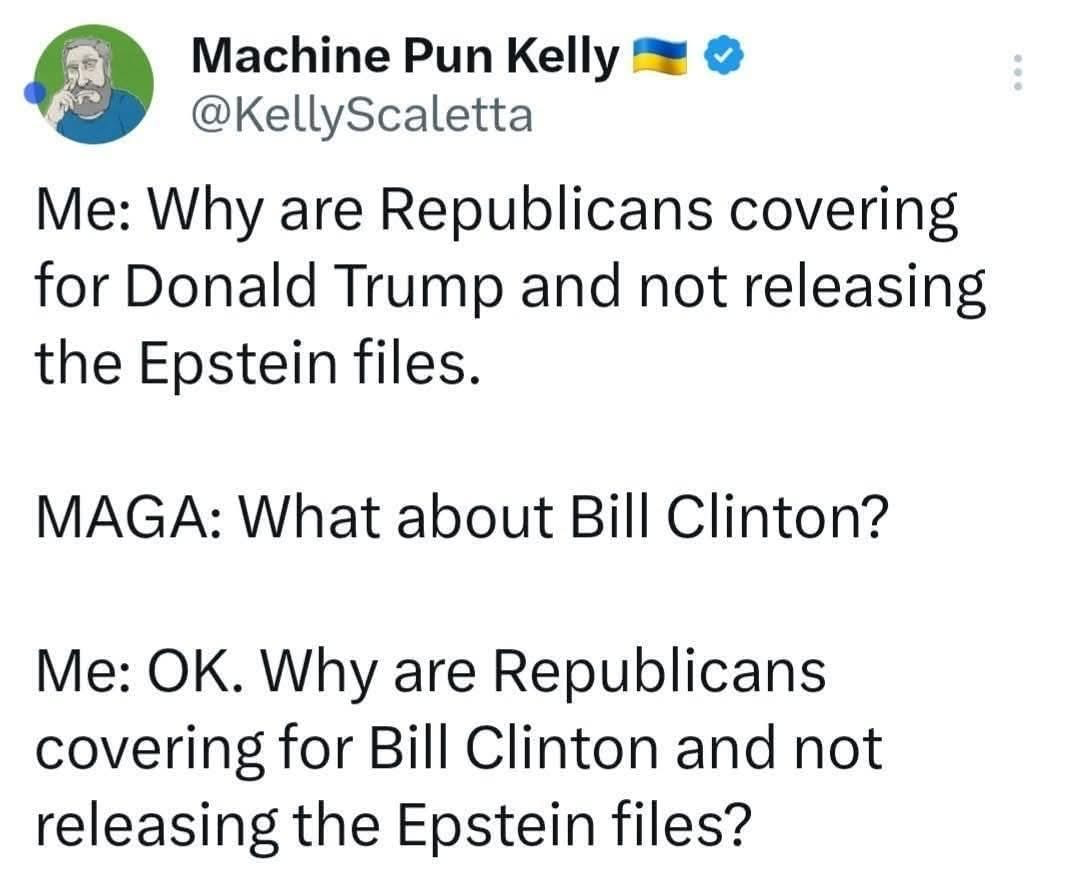
Task: Click the first paragraph starting "Me: Why"
Action: pyautogui.click(x=510, y=288)
